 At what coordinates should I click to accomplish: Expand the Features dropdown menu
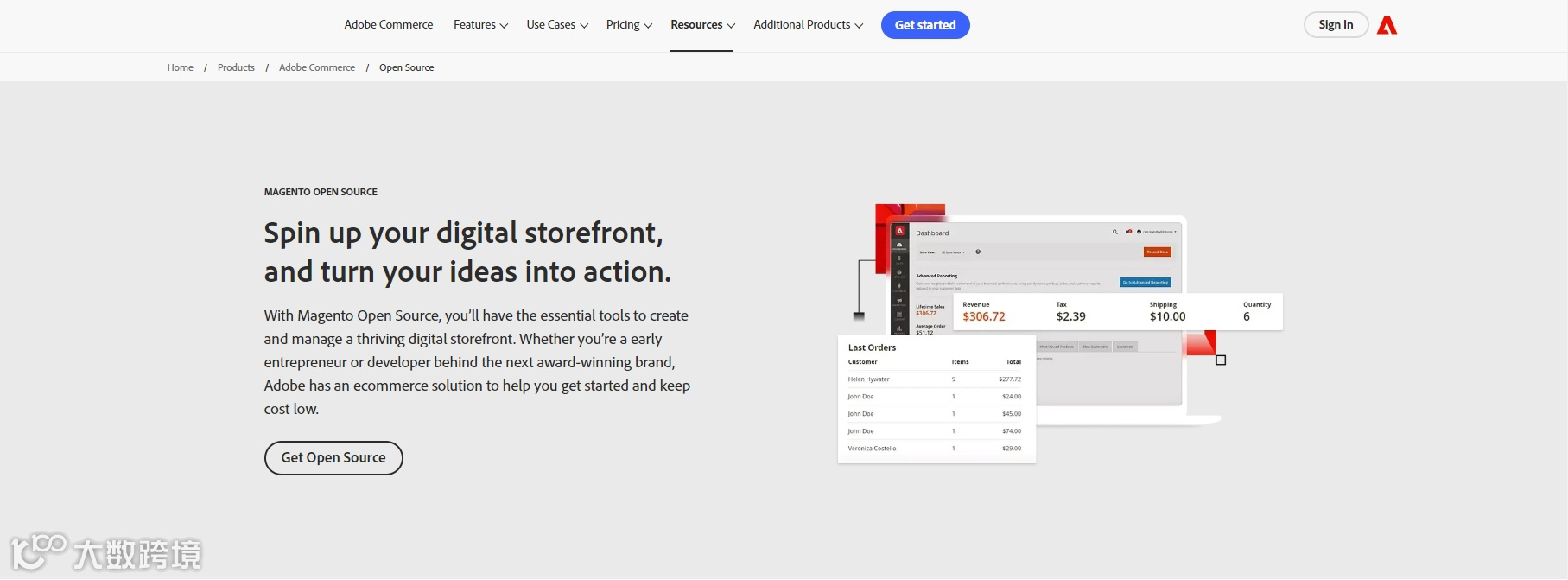(x=480, y=25)
